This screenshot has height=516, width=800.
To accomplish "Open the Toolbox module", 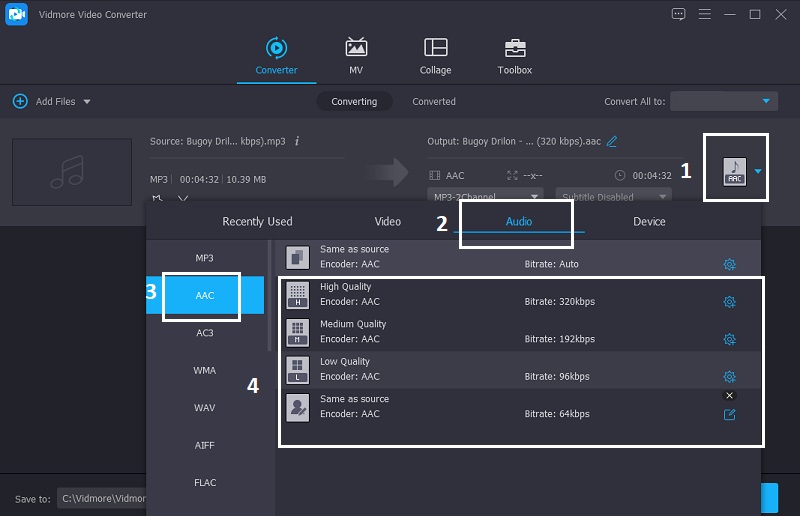I will pos(515,56).
